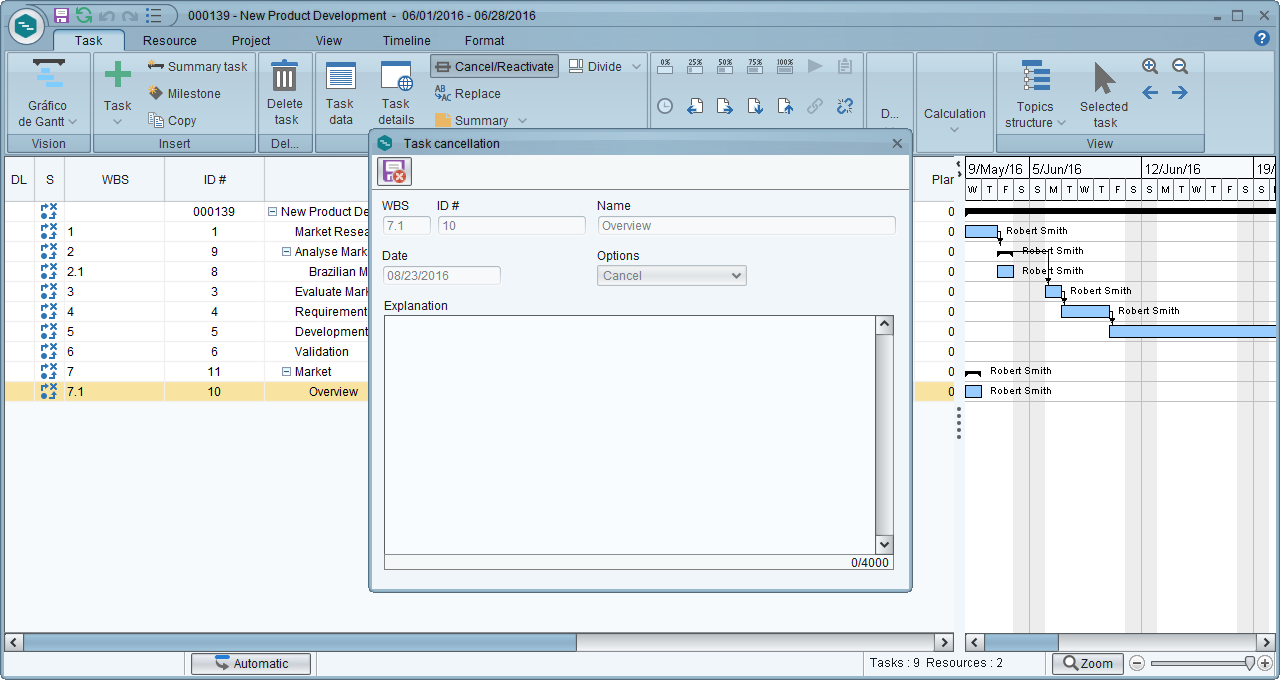Open Task details
Image resolution: width=1280 pixels, height=680 pixels.
click(396, 93)
